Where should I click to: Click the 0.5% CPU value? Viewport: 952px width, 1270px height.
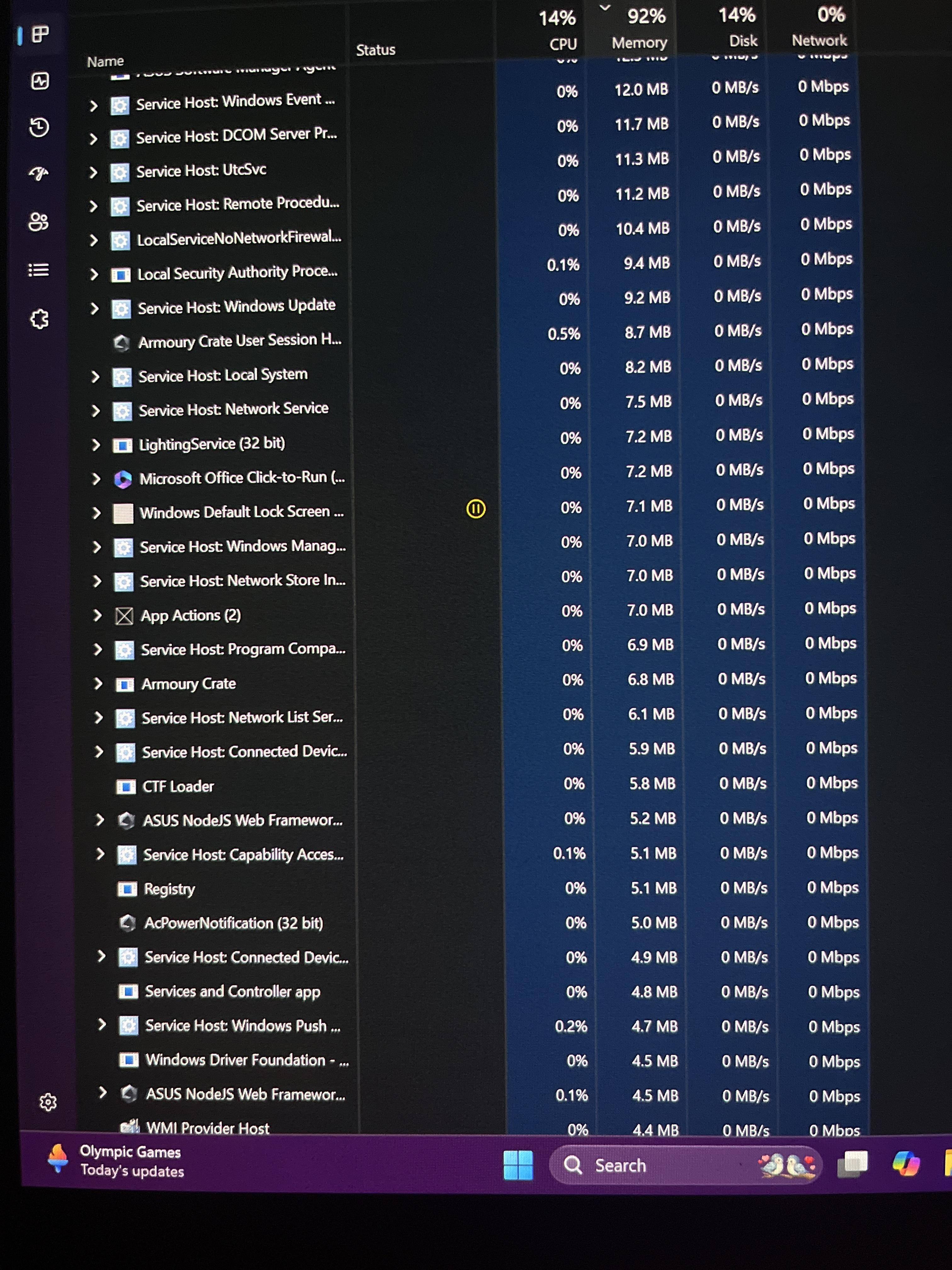tap(564, 334)
